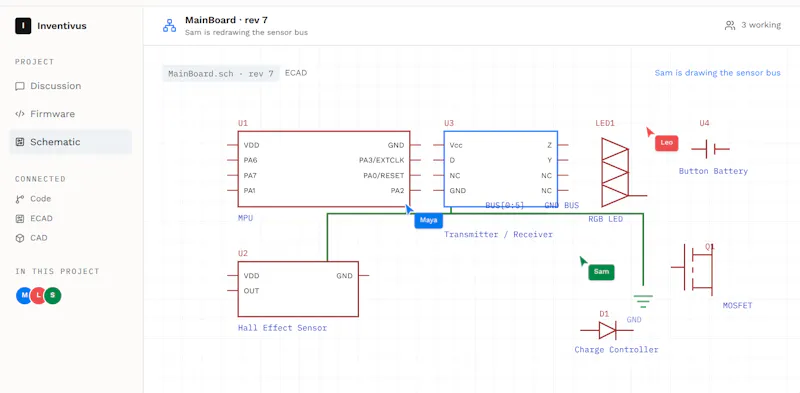Click the MainBoard.sch · rev 7 file tag
Screen dimensions: 800x393
[x=221, y=73]
